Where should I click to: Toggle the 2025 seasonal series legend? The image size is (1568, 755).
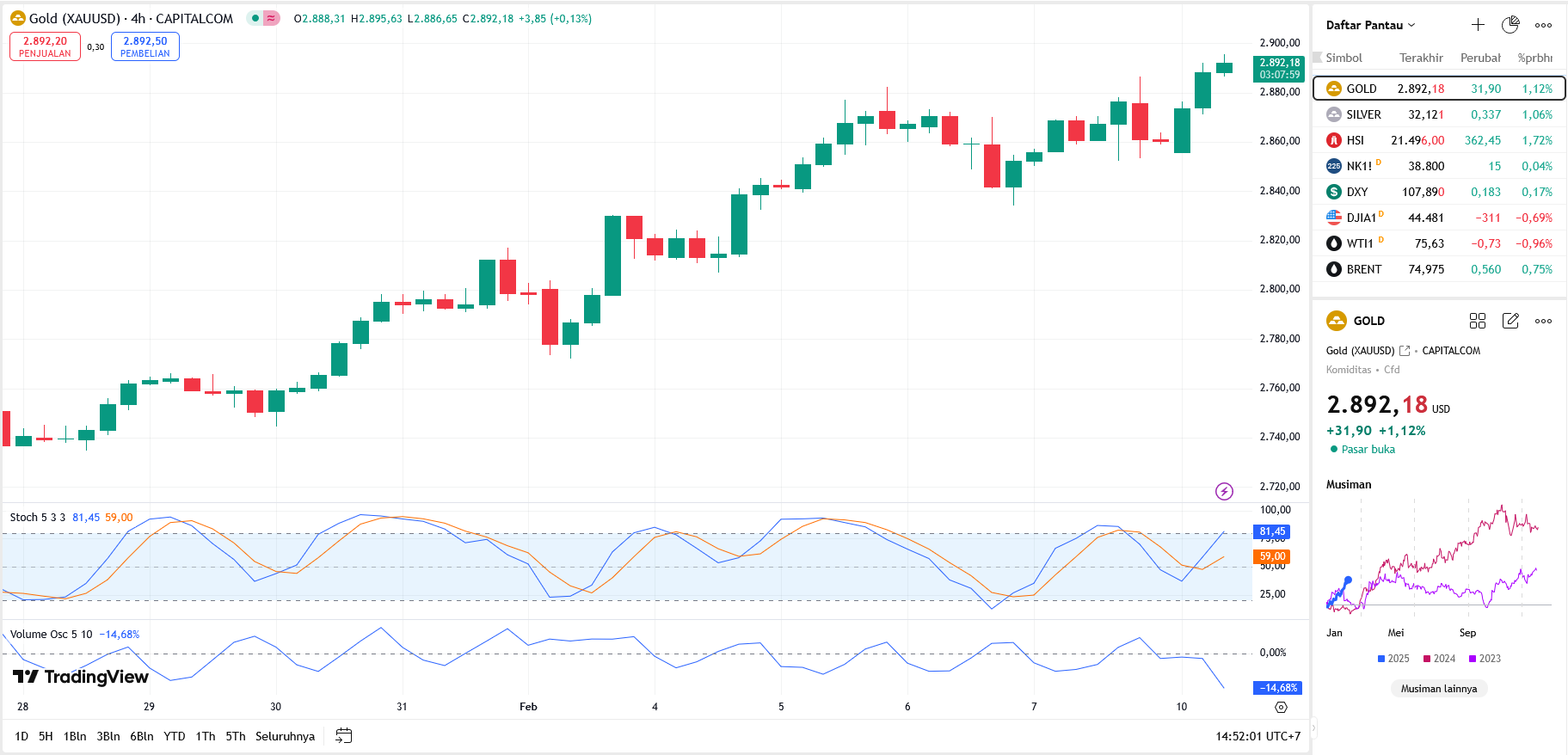[x=1393, y=659]
